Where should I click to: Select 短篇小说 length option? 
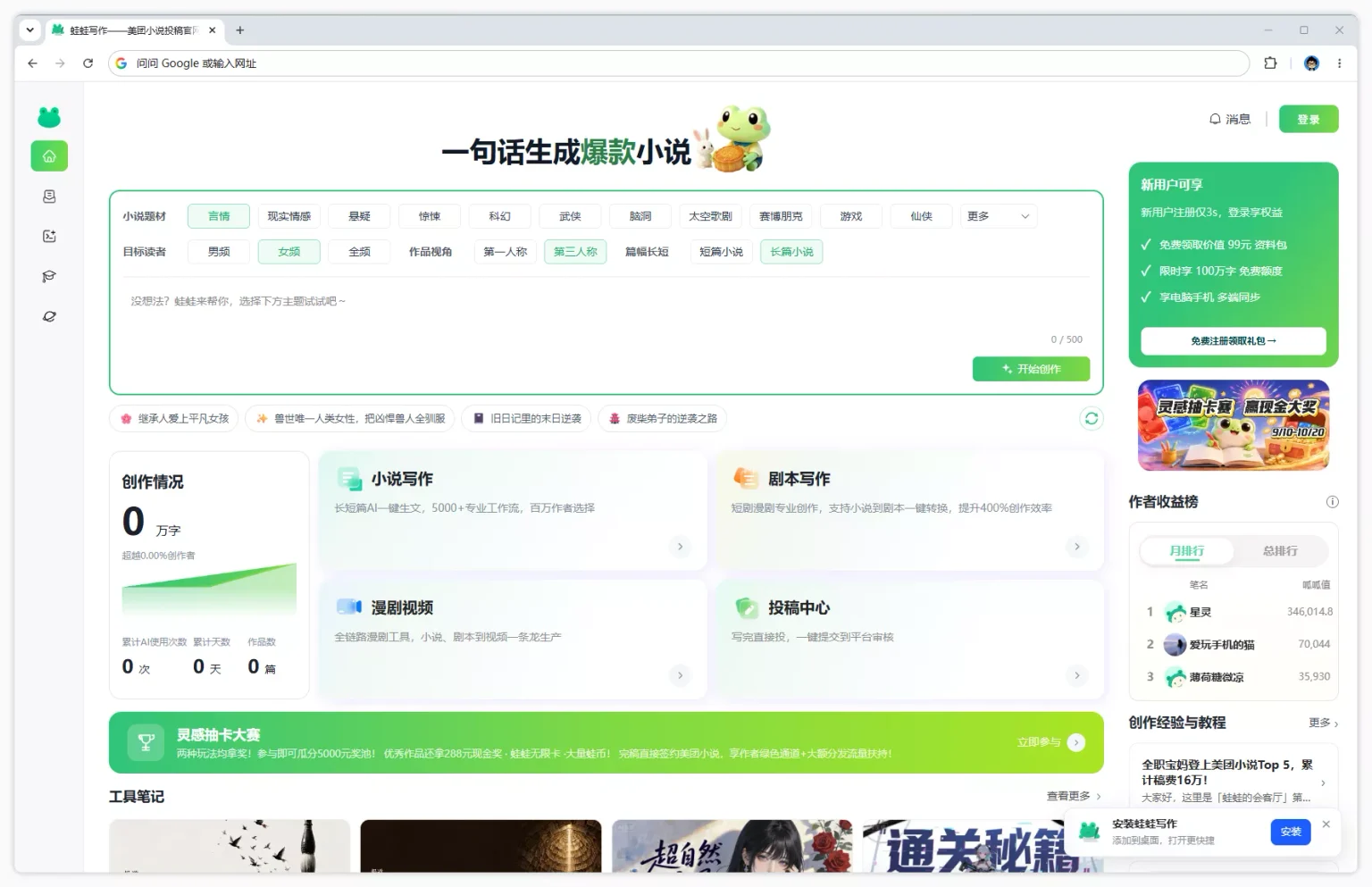pos(721,252)
